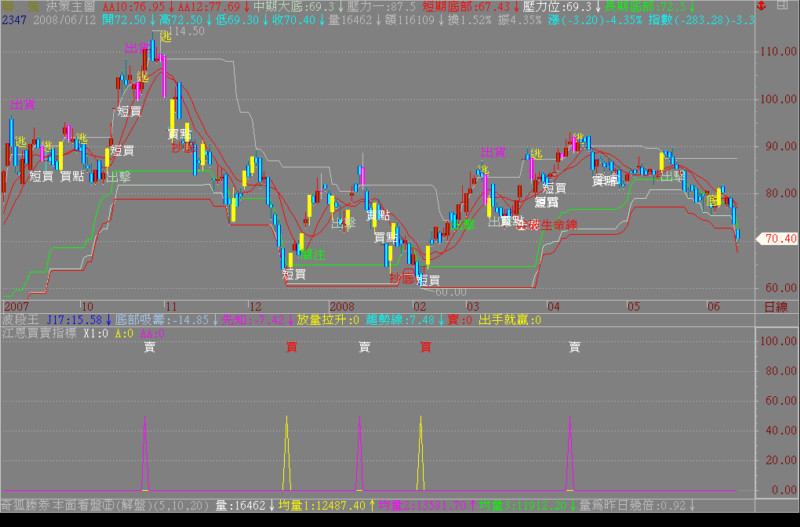Screen dimensions: 800x527
Task: Click the 2008 year label on the axis
Action: pos(343,305)
